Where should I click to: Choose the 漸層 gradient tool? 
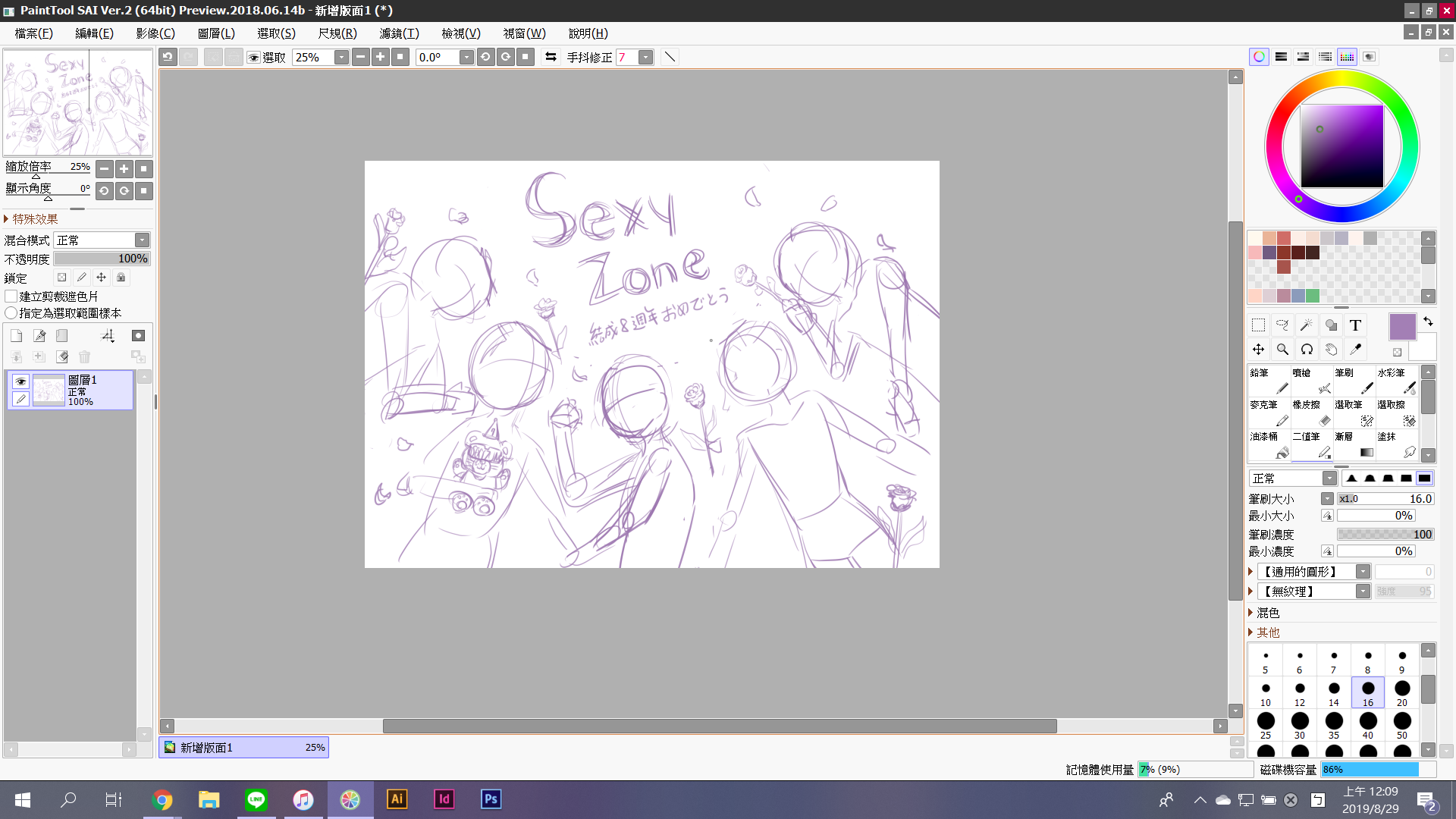[x=1354, y=445]
